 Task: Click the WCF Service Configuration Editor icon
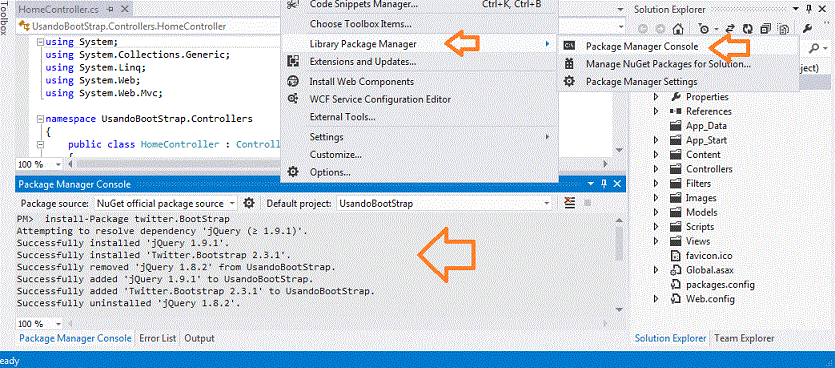click(293, 99)
